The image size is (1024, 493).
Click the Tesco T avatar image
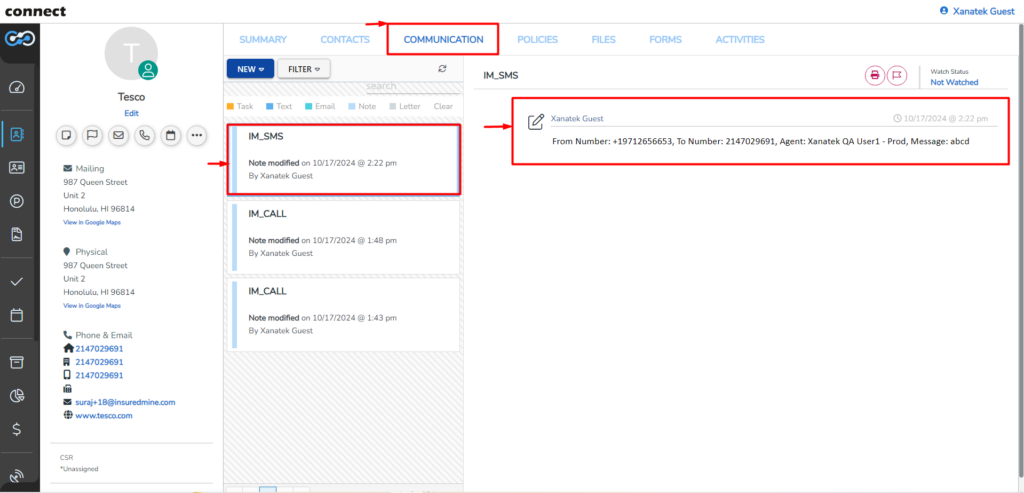pyautogui.click(x=131, y=54)
